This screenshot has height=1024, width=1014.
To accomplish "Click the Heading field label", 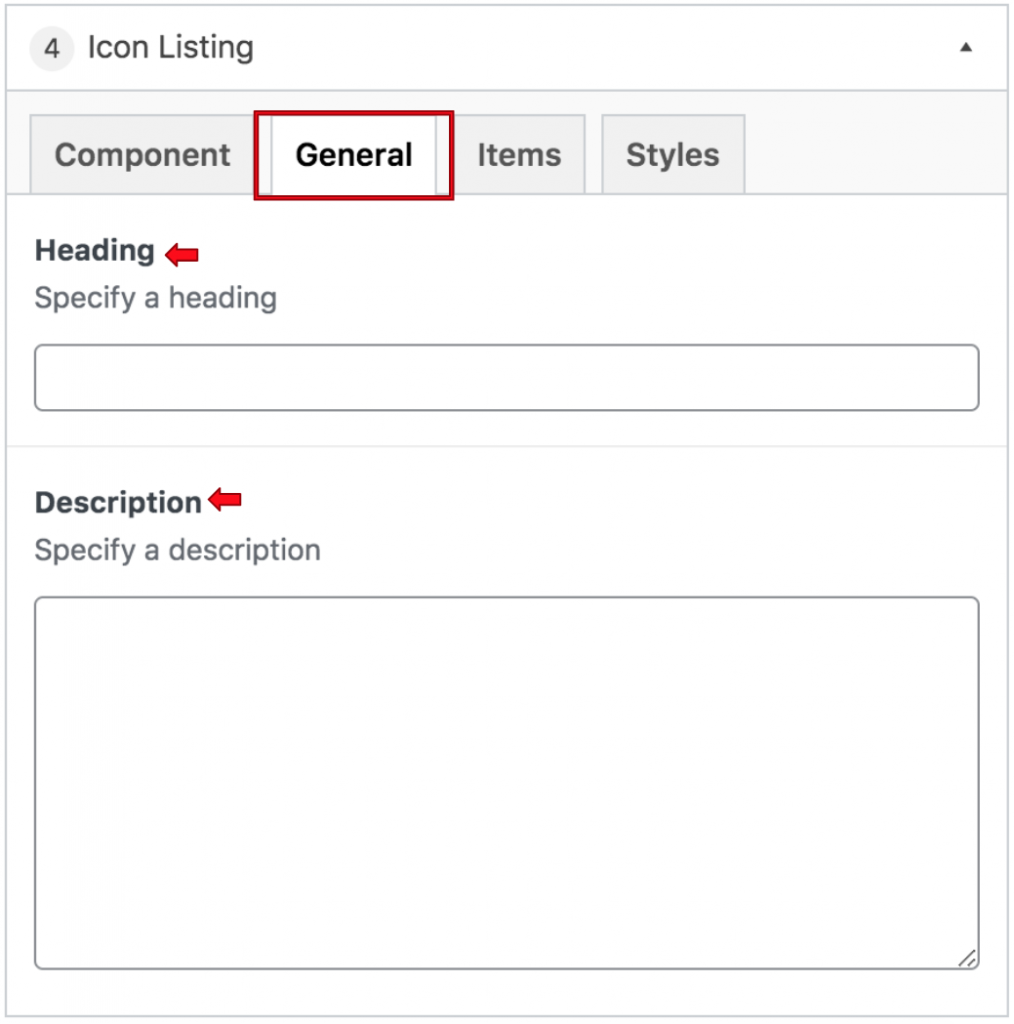I will tap(95, 251).
